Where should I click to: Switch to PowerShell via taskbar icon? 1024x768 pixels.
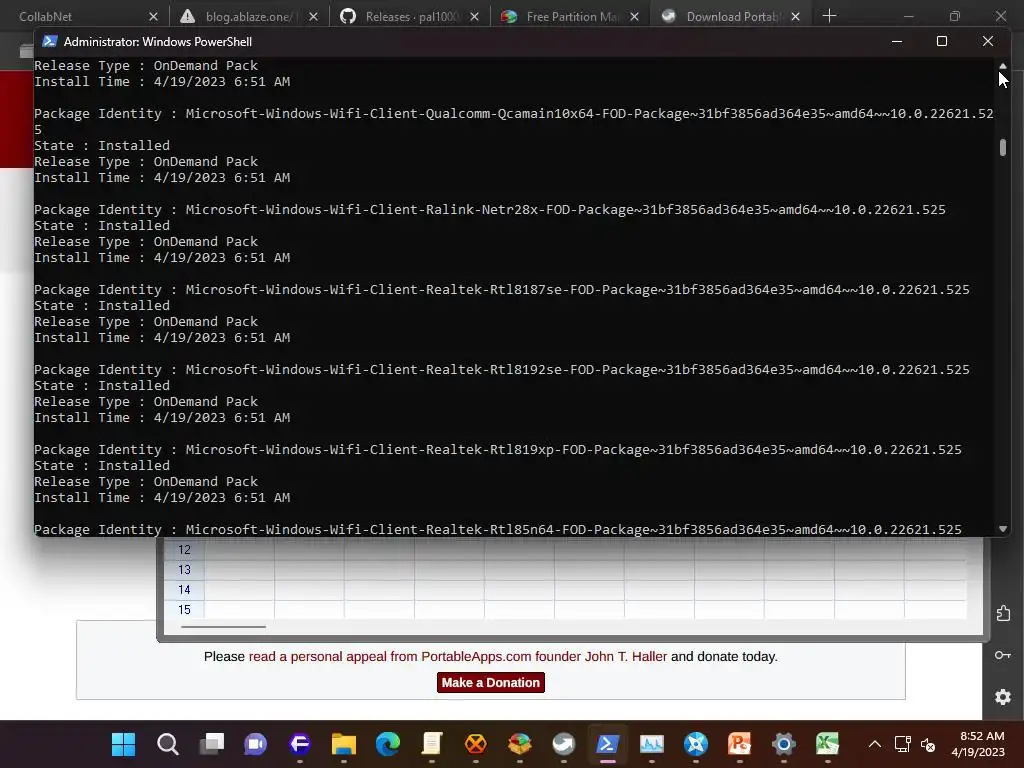(x=607, y=744)
